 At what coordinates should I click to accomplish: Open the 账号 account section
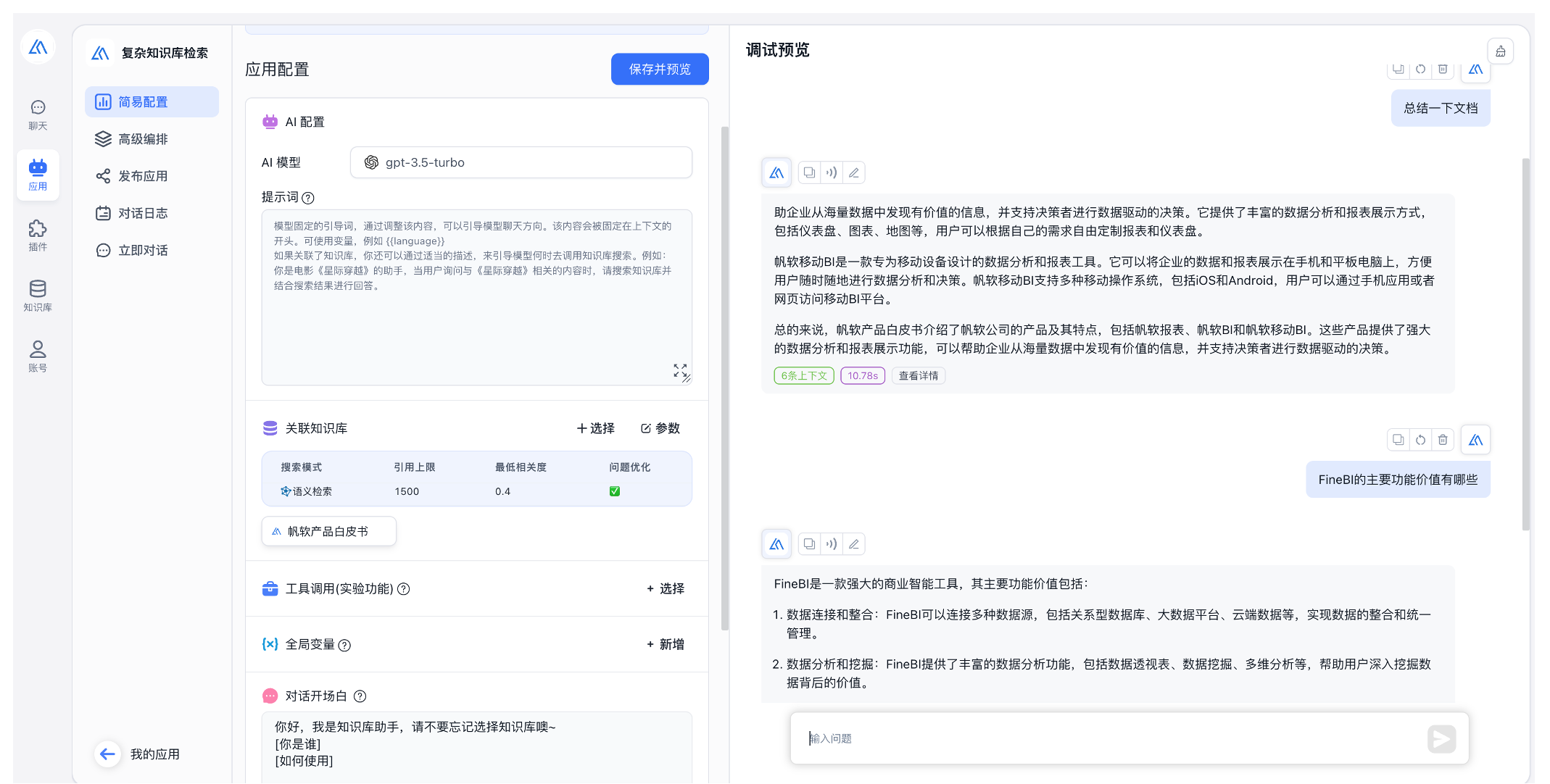[38, 357]
